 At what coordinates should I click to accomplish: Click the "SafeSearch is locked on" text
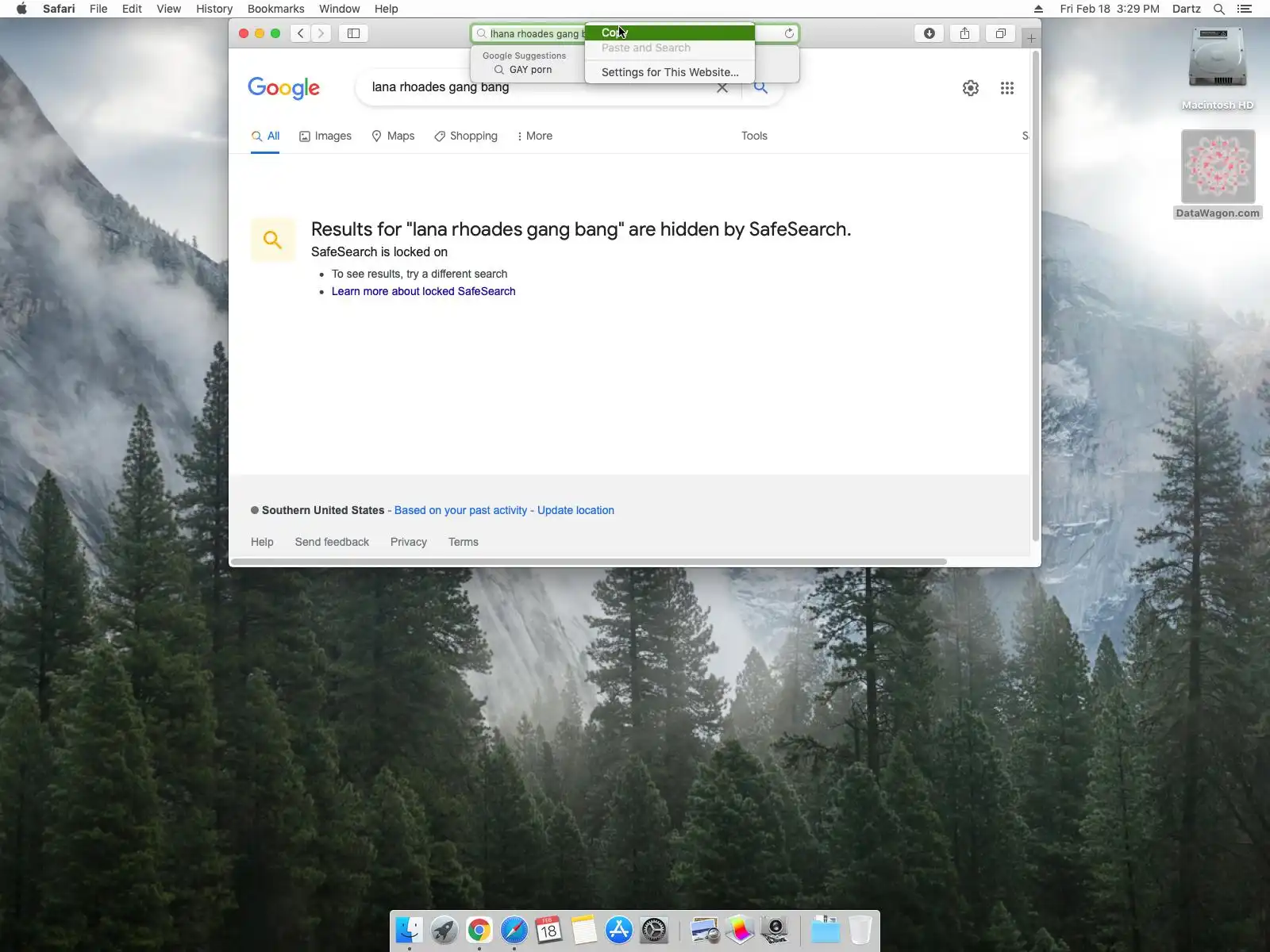(379, 251)
